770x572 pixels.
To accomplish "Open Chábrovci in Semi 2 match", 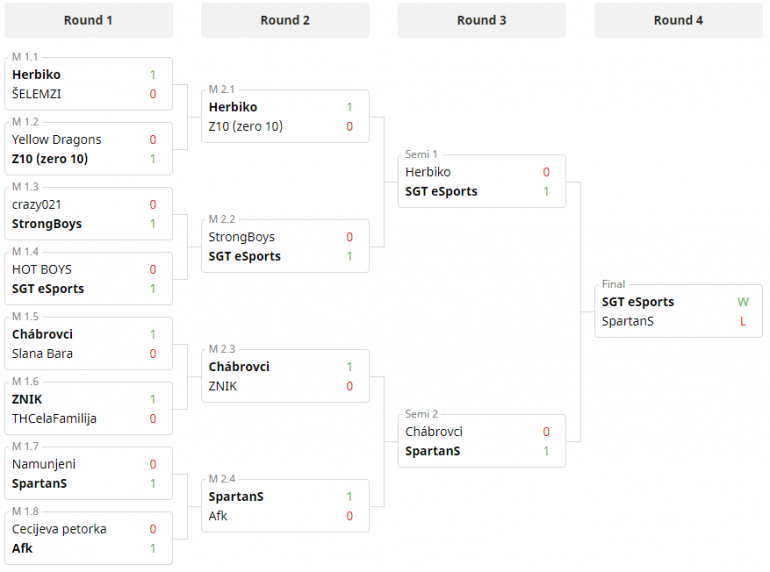I will [434, 432].
